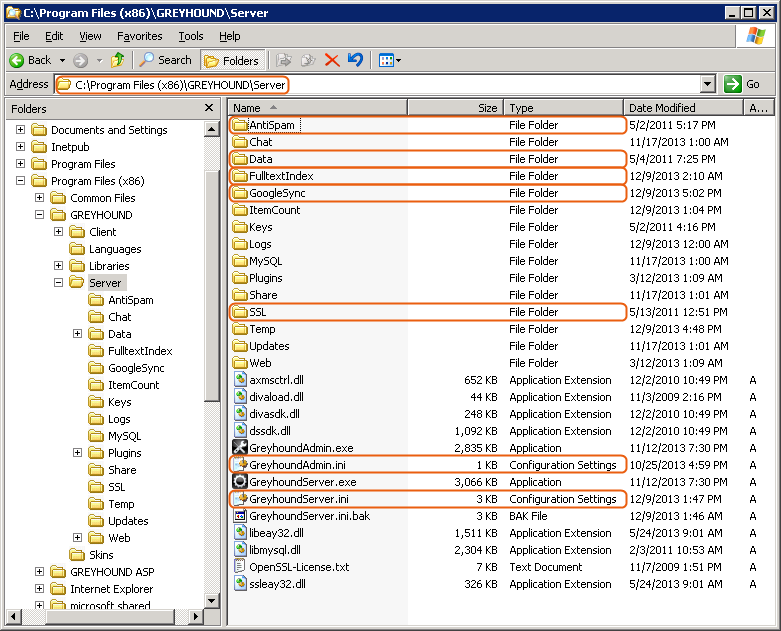Open the Forward history dropdown arrow

[x=100, y=61]
